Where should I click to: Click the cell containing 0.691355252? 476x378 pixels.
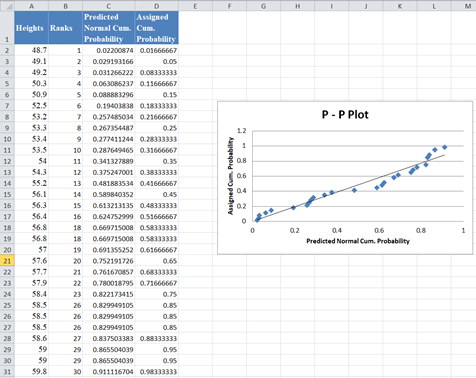coord(109,250)
